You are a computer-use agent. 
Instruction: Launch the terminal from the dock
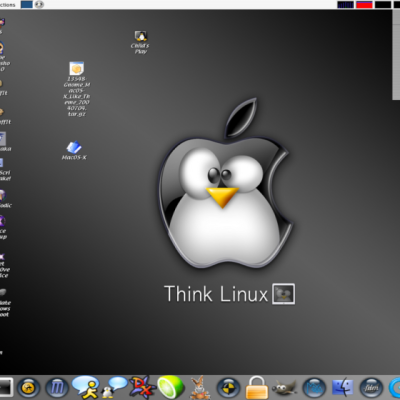pos(6,388)
